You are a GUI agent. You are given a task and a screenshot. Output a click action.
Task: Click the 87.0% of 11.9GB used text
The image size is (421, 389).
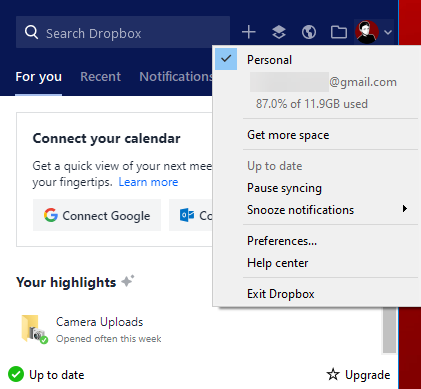(x=312, y=104)
